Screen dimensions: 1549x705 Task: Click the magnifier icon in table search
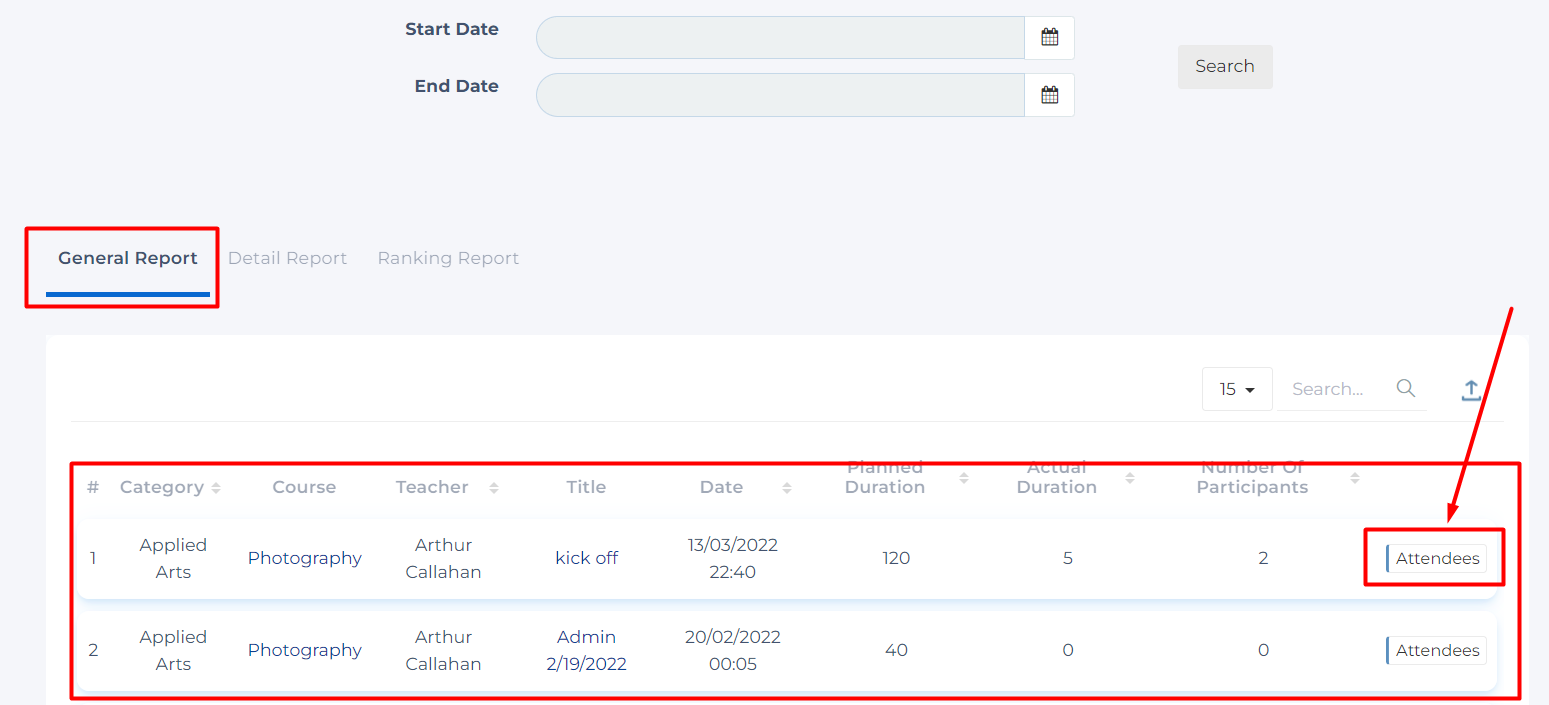[1405, 389]
